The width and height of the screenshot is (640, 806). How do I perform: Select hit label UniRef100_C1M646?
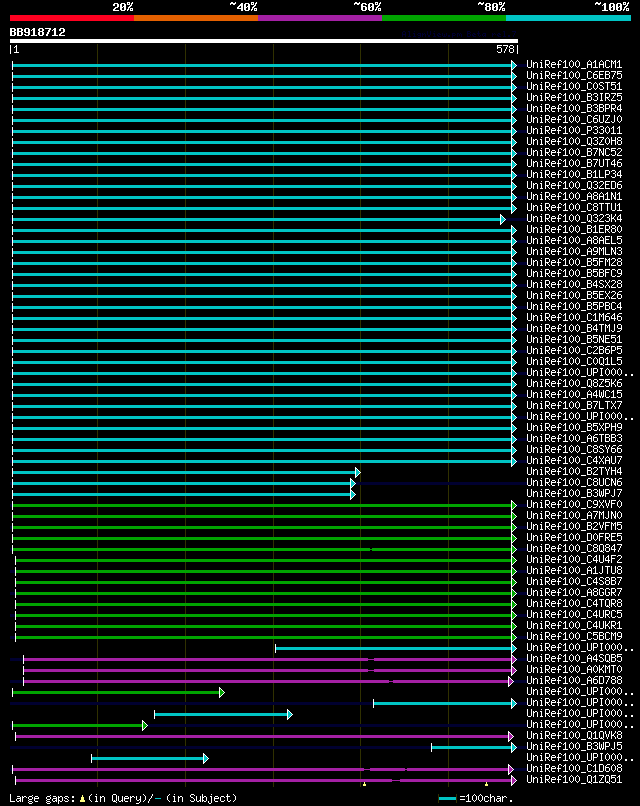pos(574,318)
